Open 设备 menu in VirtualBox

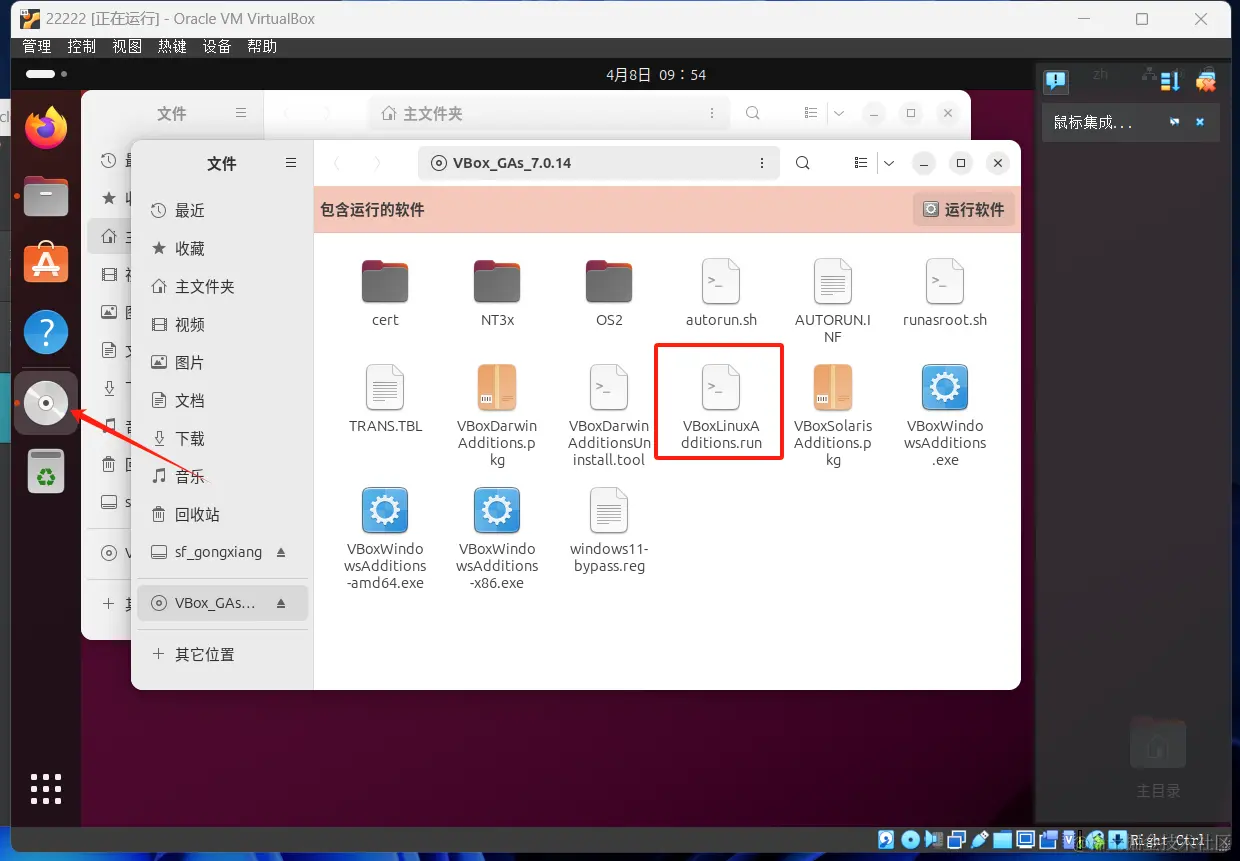coord(217,47)
